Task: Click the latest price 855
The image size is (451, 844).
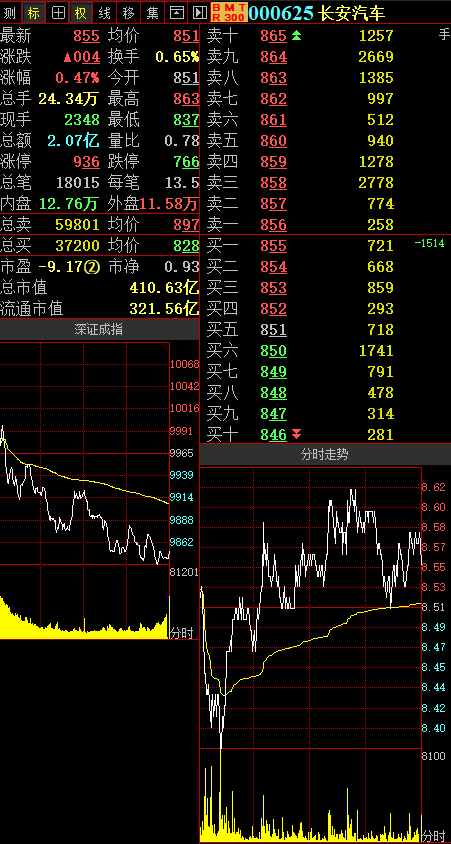Action: (87, 36)
